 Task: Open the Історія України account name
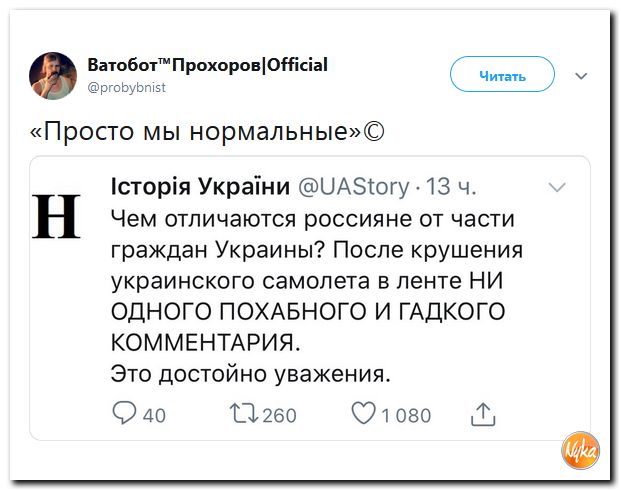(x=199, y=187)
